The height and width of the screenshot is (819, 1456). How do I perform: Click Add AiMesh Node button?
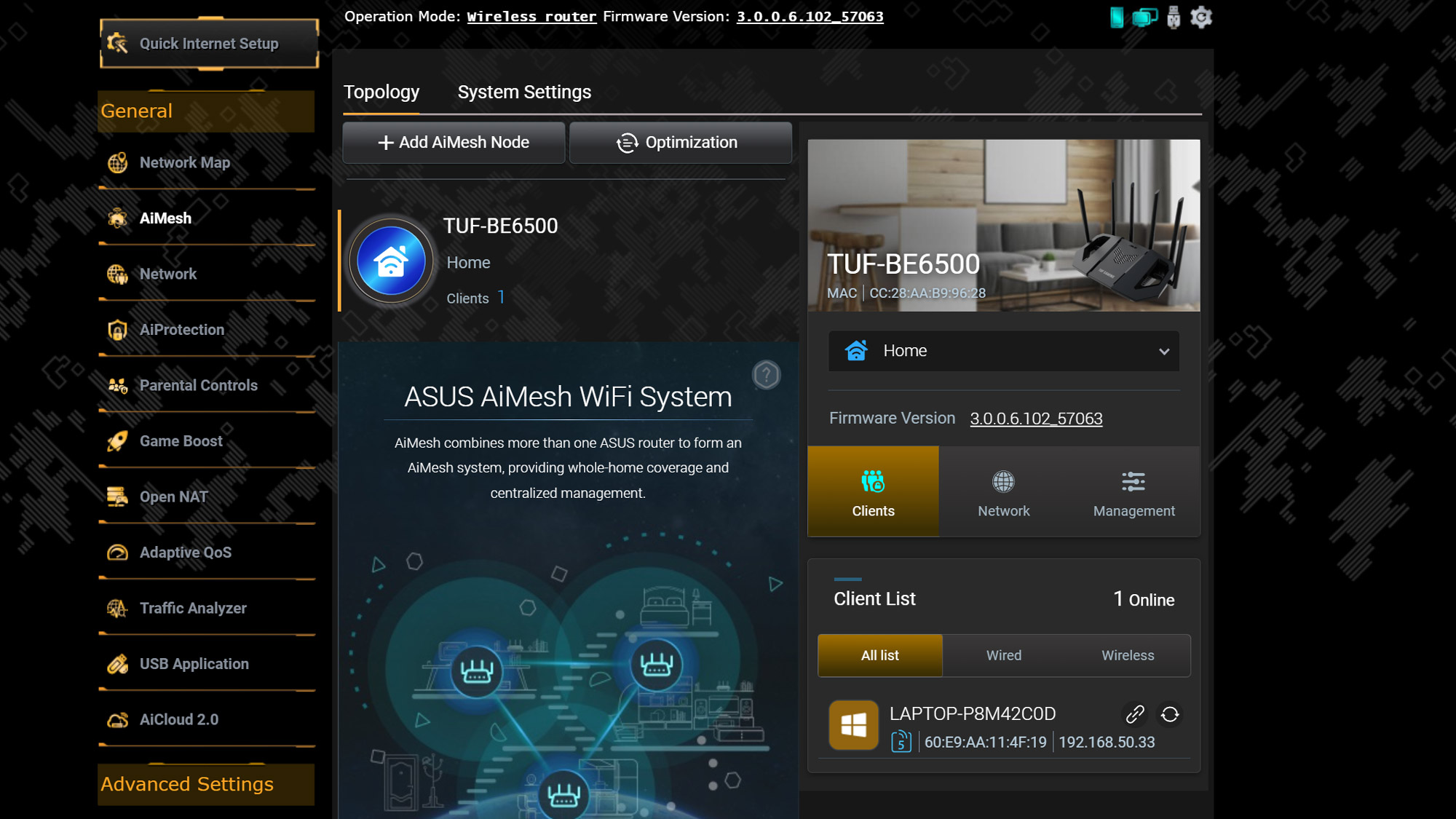click(454, 143)
